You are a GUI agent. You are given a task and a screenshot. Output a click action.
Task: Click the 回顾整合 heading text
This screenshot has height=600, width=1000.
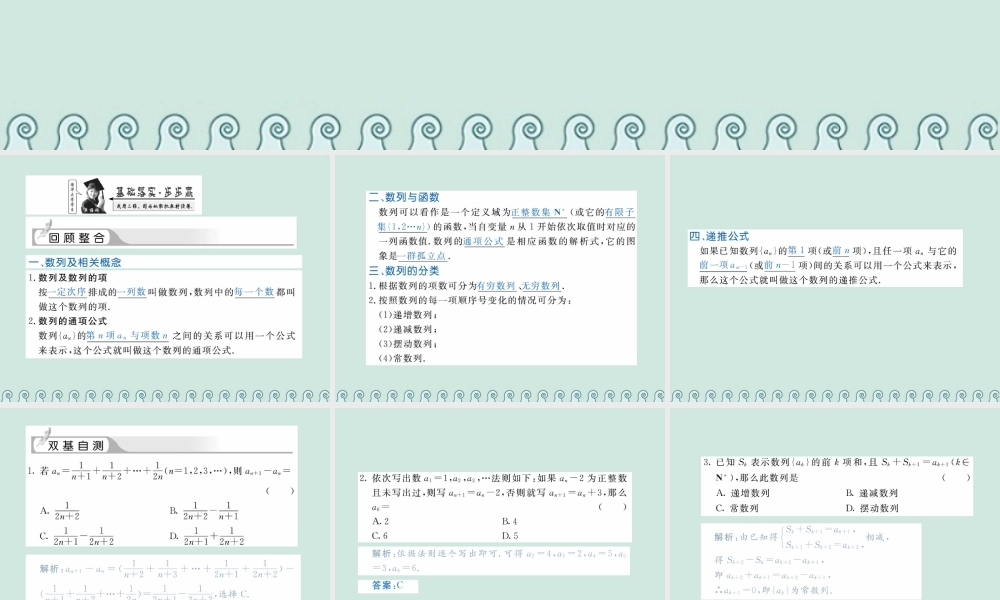click(77, 238)
